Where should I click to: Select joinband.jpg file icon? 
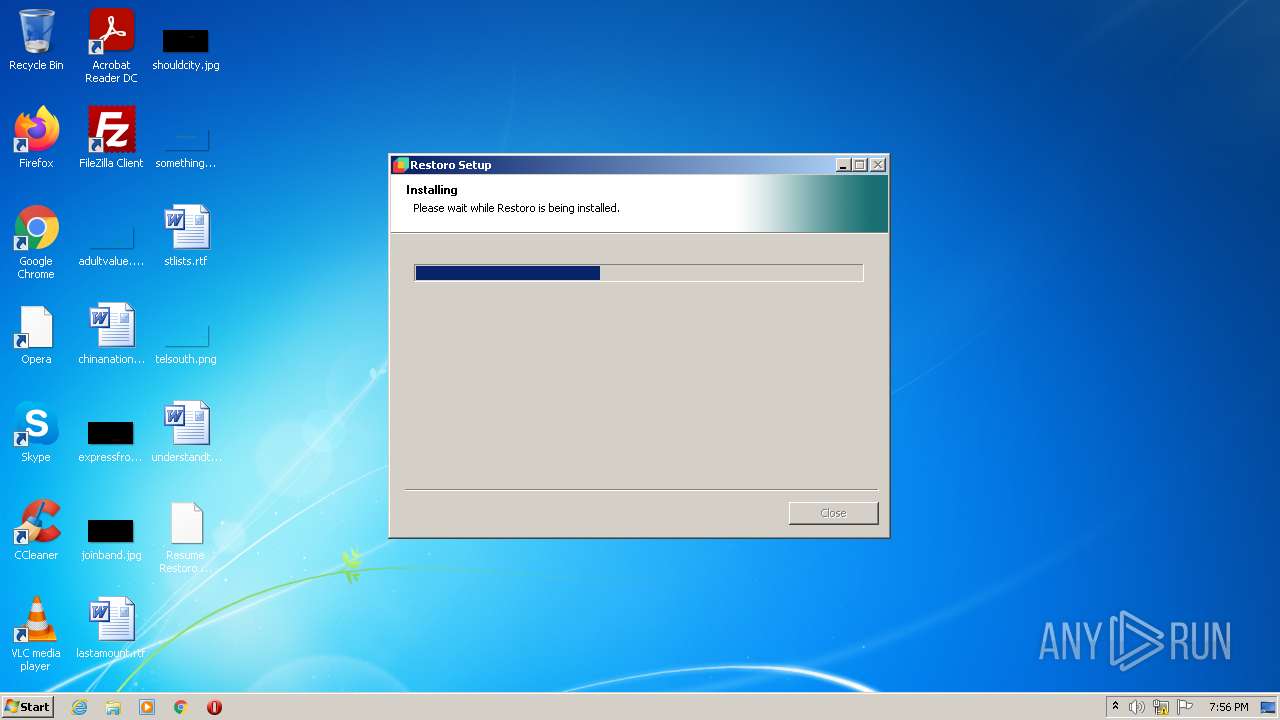point(111,538)
